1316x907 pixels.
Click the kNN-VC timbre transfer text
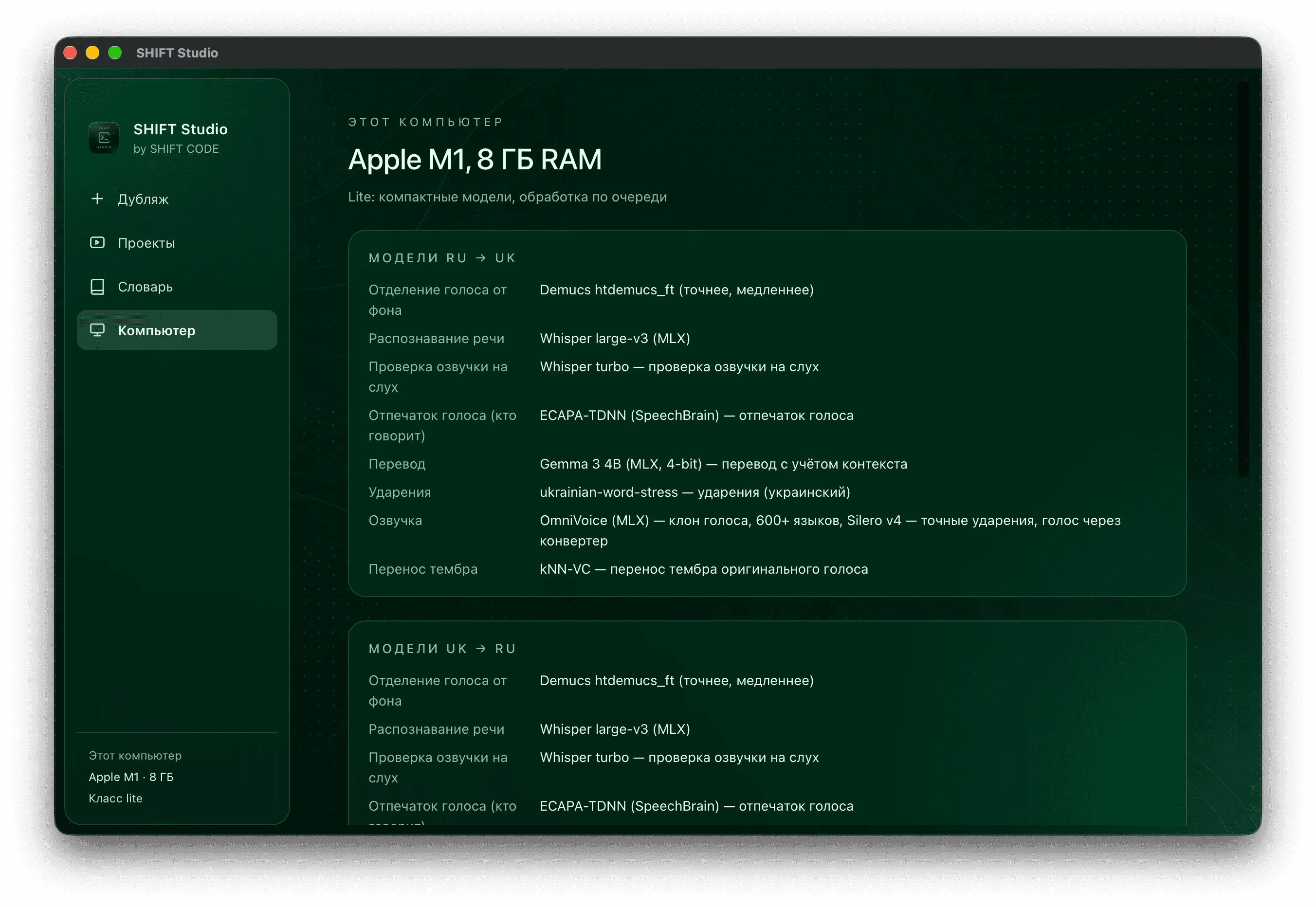coord(704,569)
